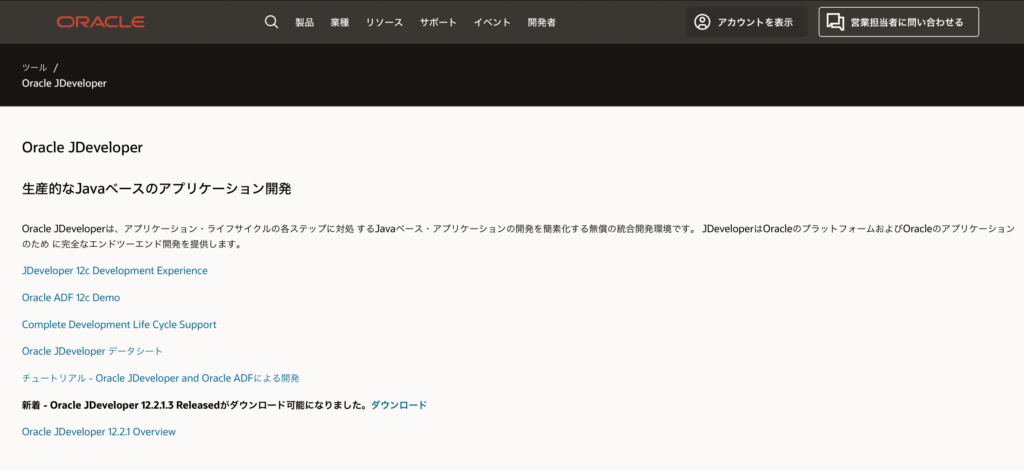This screenshot has width=1024, height=471.
Task: Open the 開発者 menu
Action: tap(541, 22)
